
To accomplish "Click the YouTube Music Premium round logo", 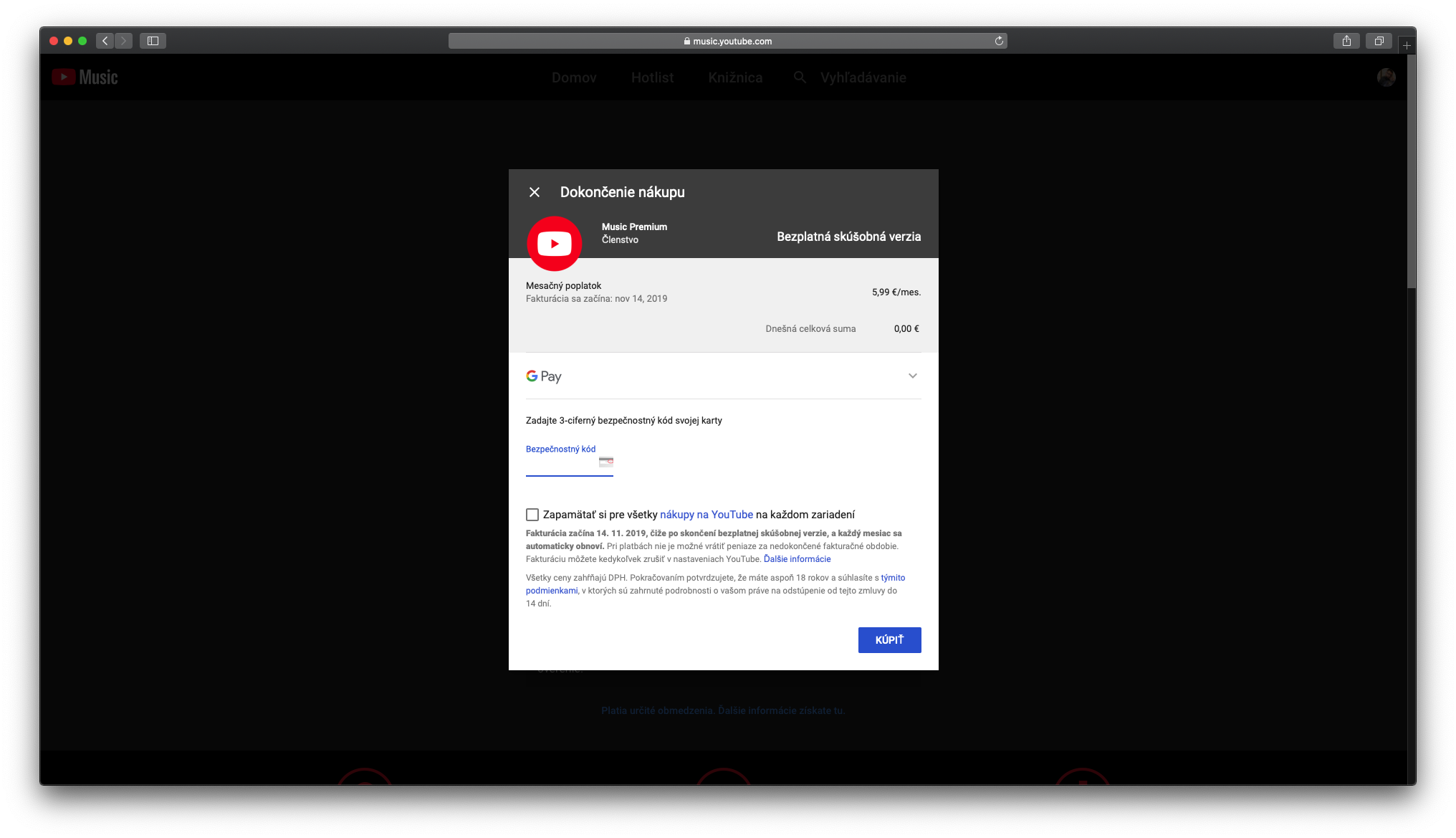I will 554,244.
